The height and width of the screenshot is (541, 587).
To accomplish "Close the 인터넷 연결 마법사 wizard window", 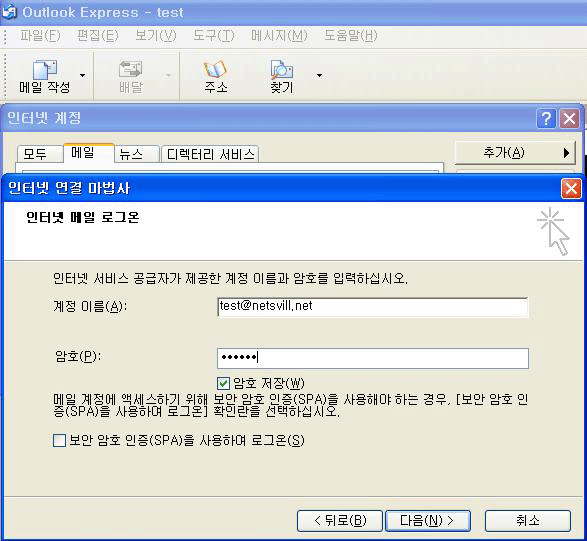I will click(x=571, y=188).
